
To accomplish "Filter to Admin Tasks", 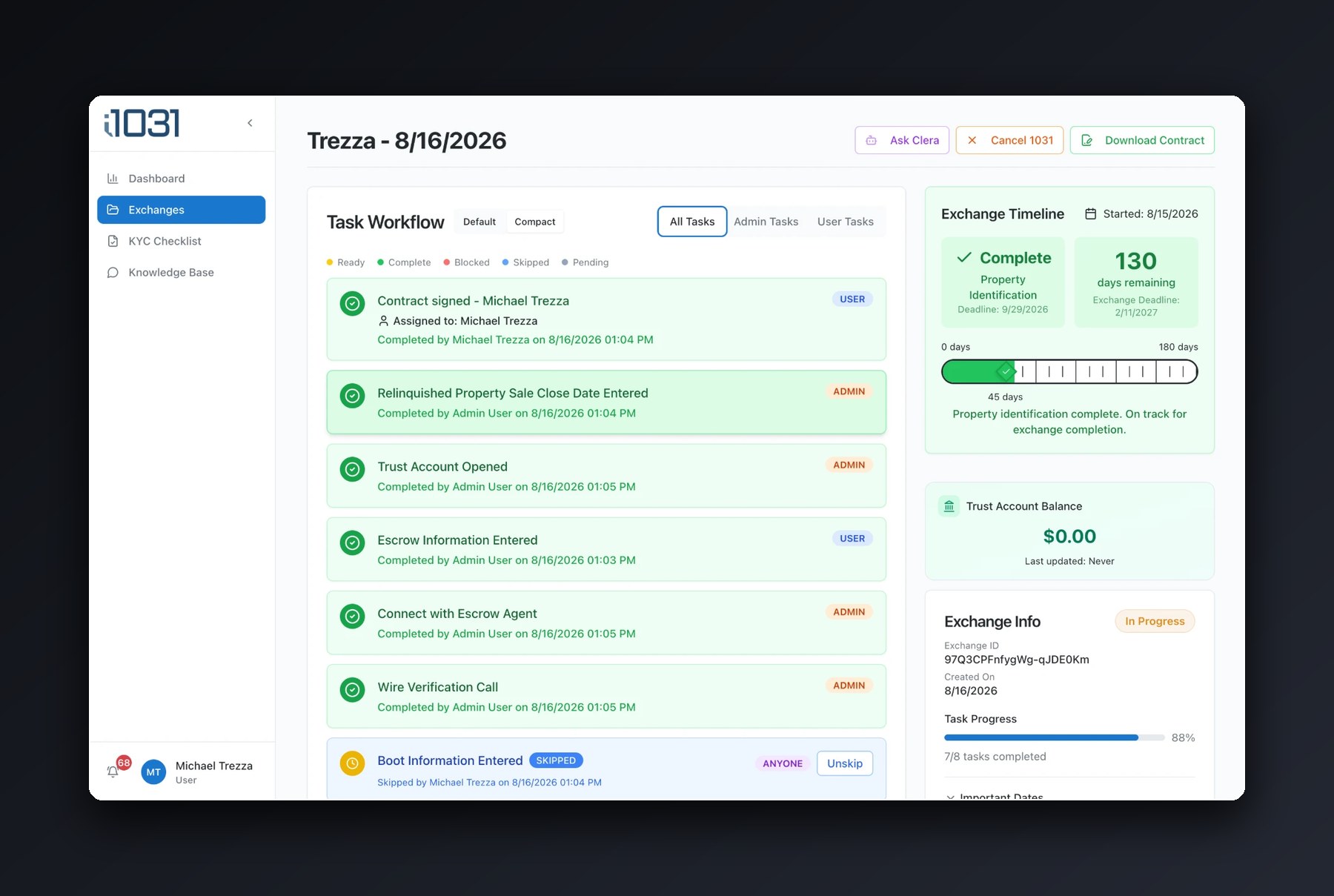I will [x=766, y=222].
